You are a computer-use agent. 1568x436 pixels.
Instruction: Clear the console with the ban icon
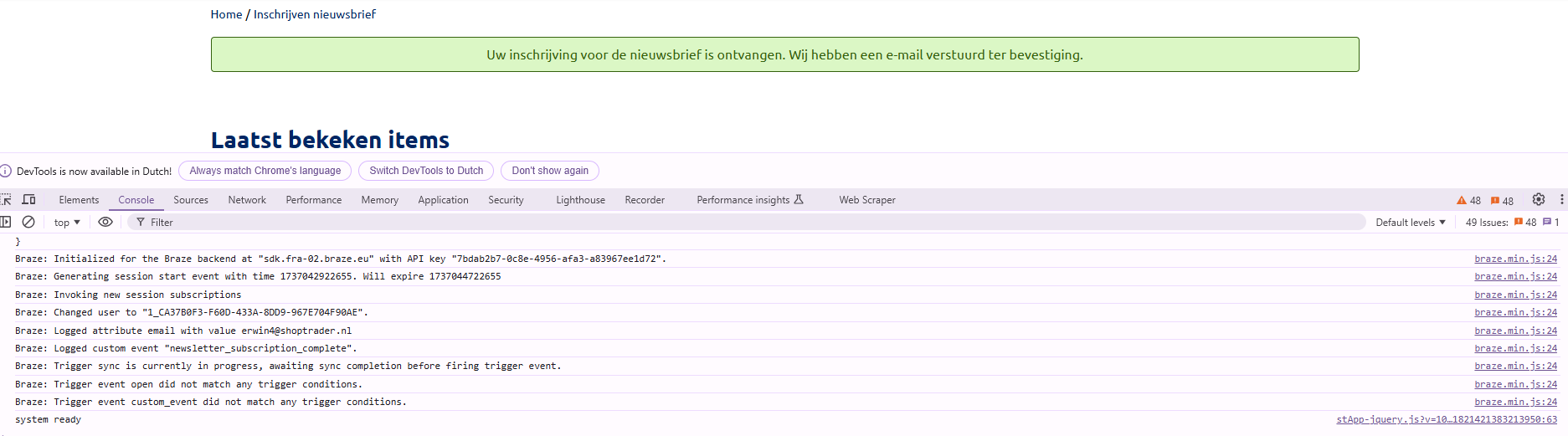click(28, 223)
